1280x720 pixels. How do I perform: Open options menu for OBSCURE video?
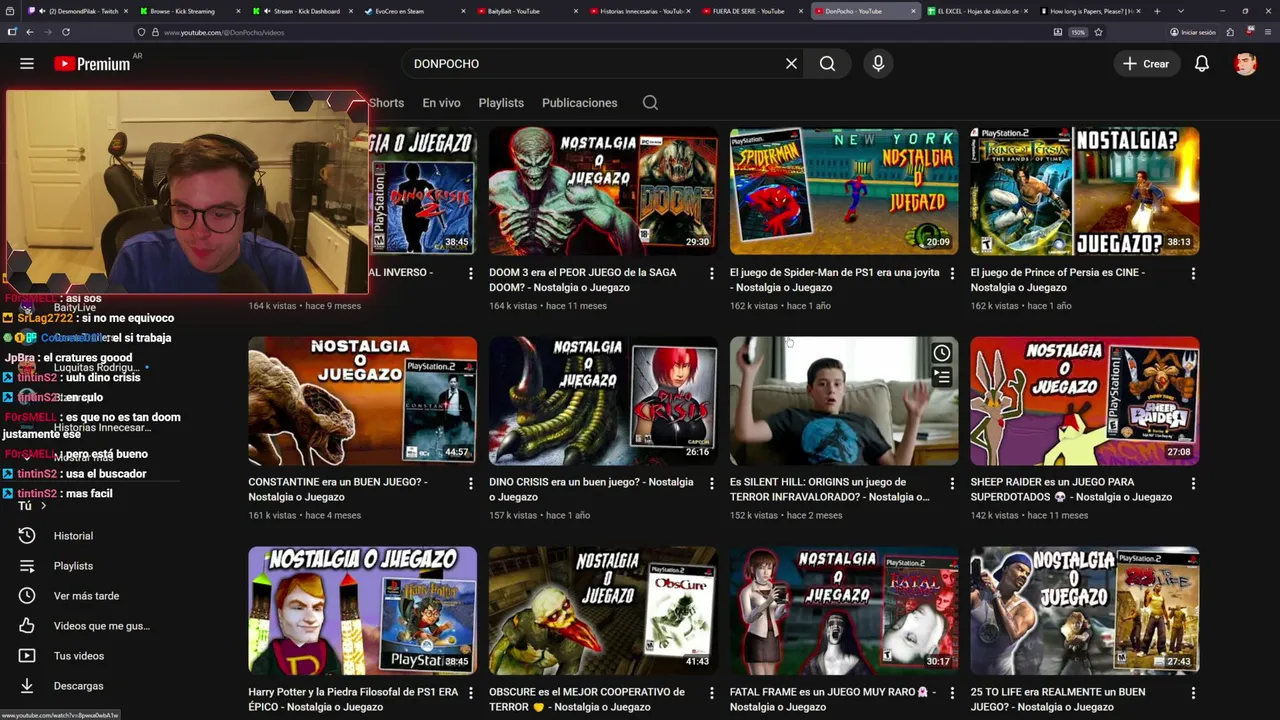(712, 693)
